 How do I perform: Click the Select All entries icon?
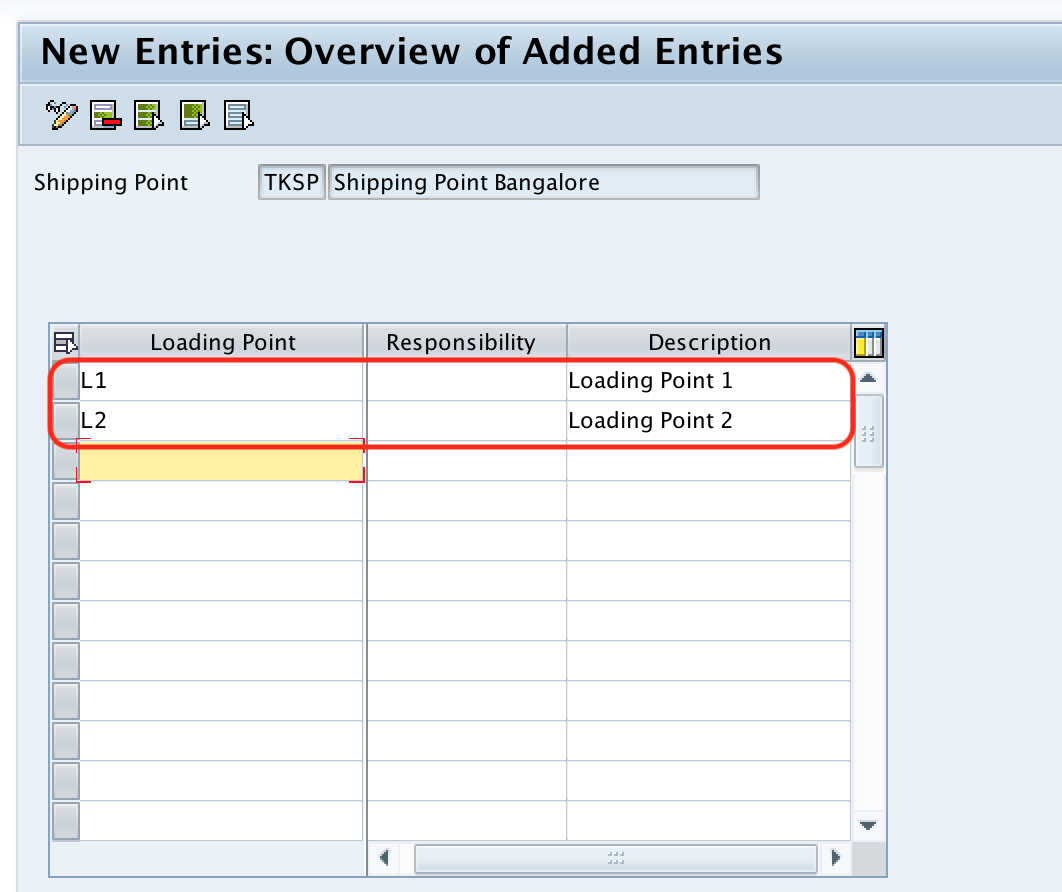click(148, 114)
